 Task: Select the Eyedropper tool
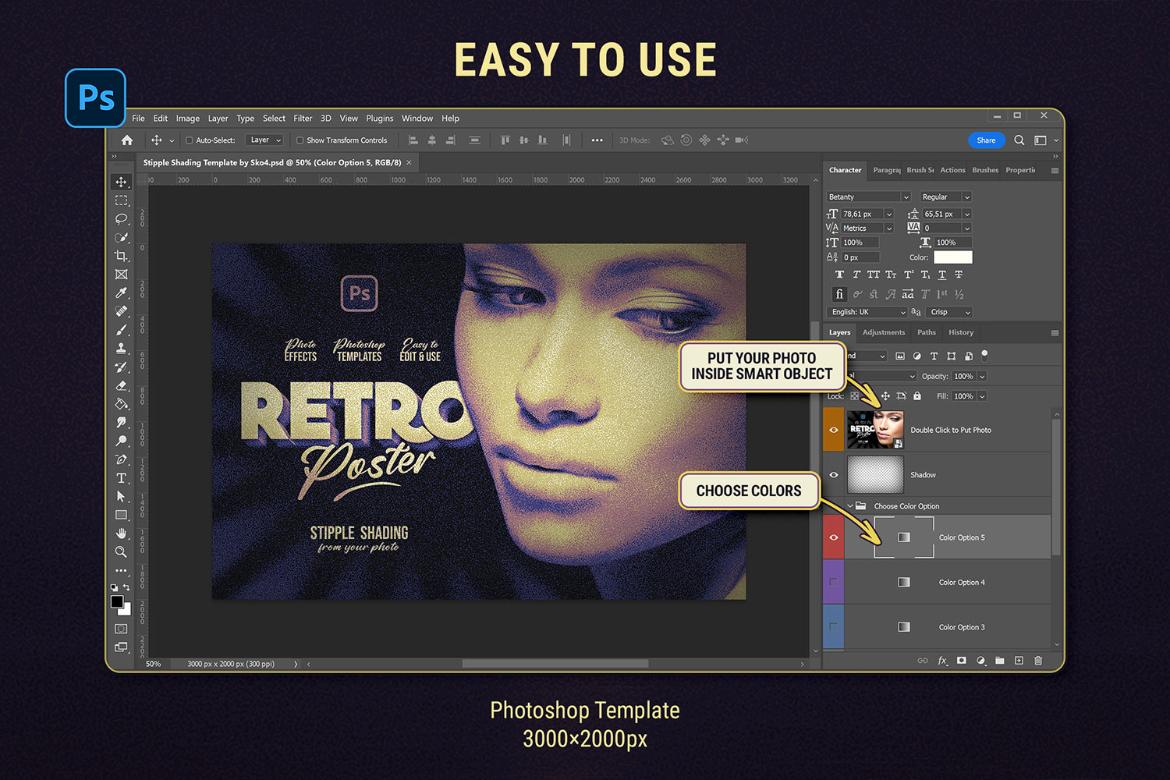121,293
